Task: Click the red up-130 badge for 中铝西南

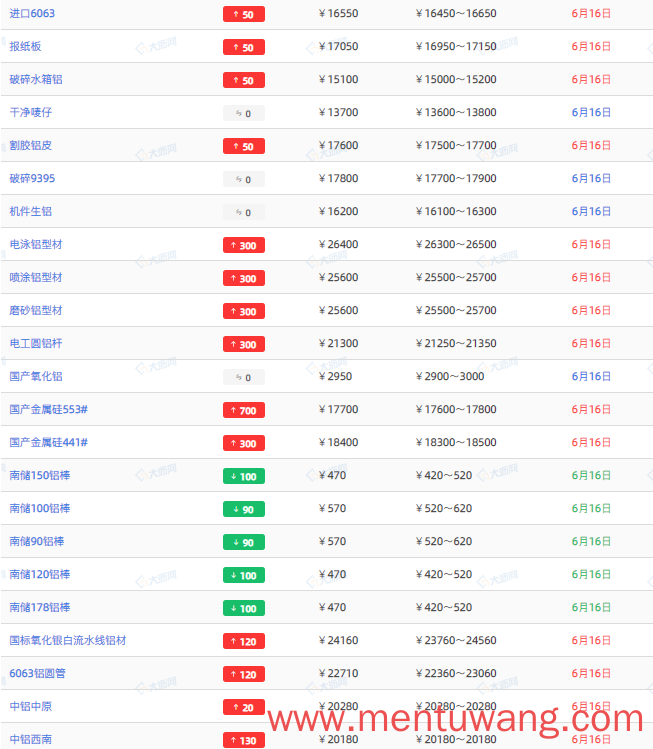Action: tap(244, 739)
